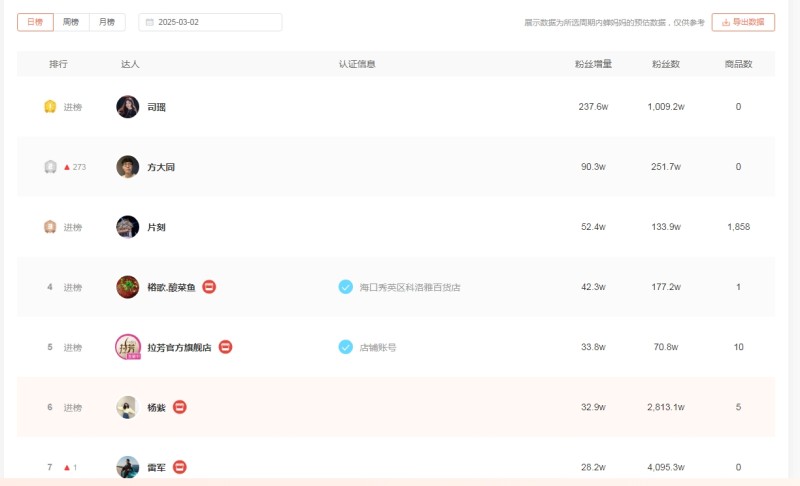800x486 pixels.
Task: Switch to the 周榜 weekly tab
Action: pyautogui.click(x=71, y=22)
